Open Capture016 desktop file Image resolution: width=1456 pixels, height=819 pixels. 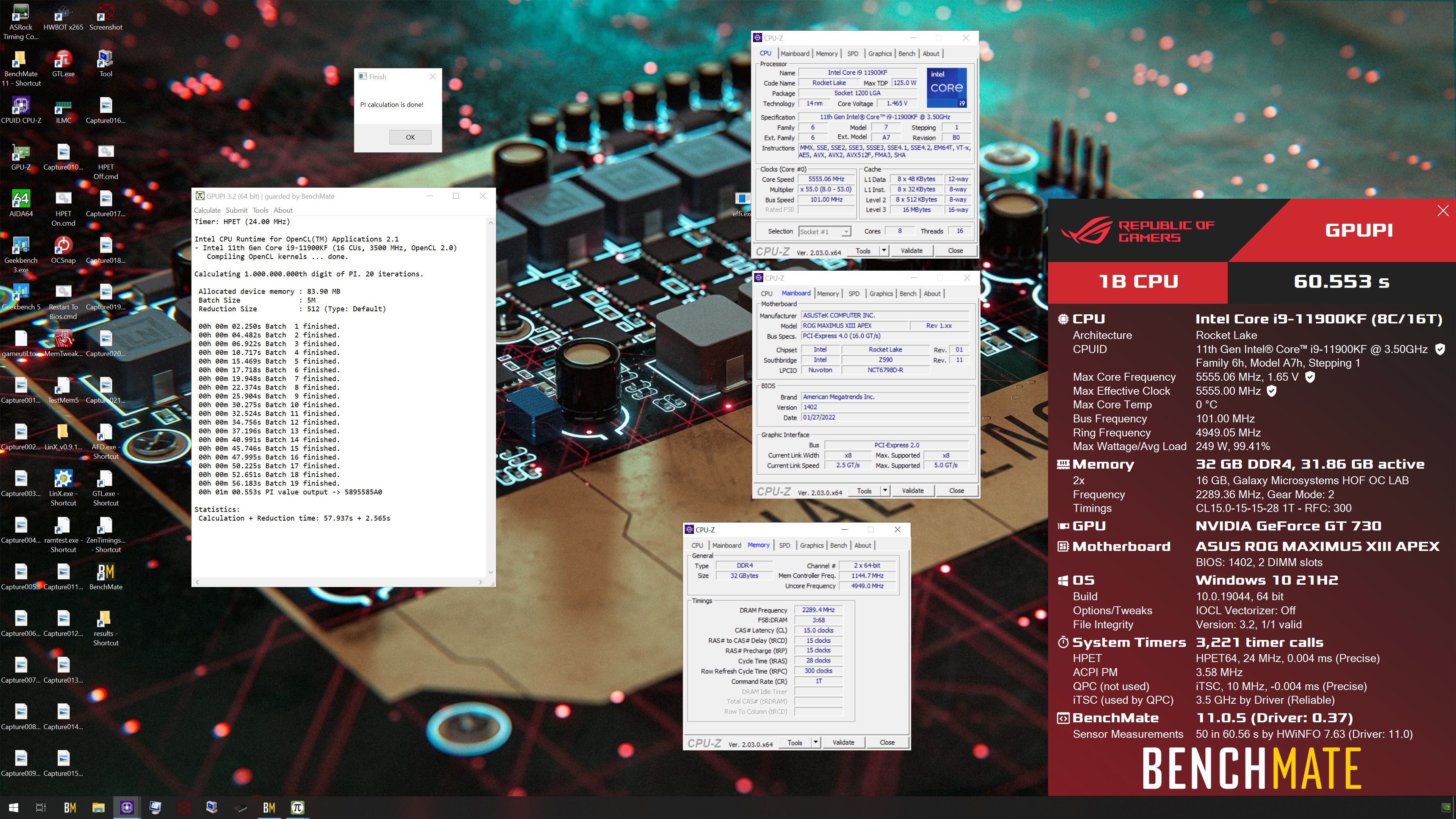tap(106, 110)
